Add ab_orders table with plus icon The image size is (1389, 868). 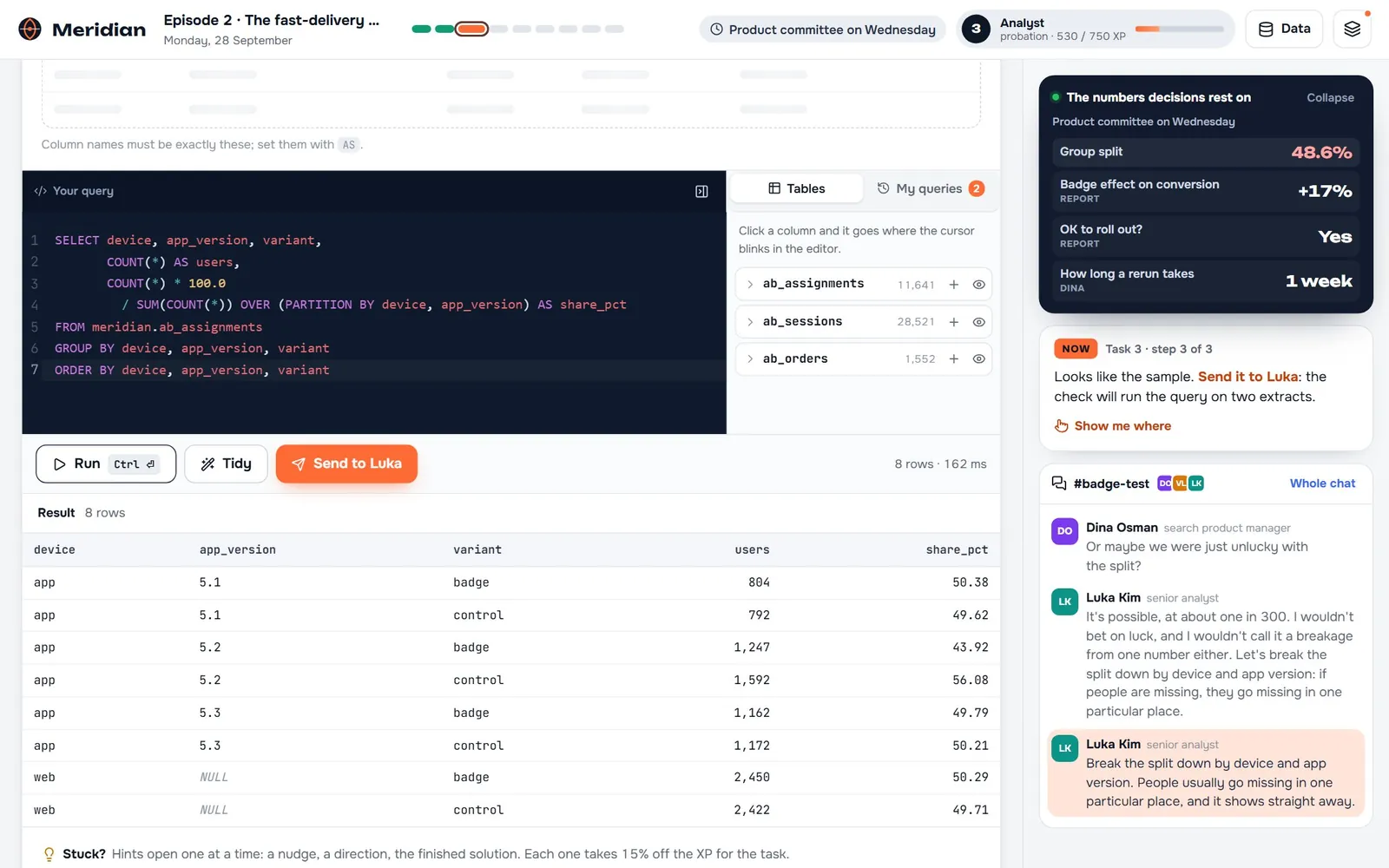click(x=953, y=359)
